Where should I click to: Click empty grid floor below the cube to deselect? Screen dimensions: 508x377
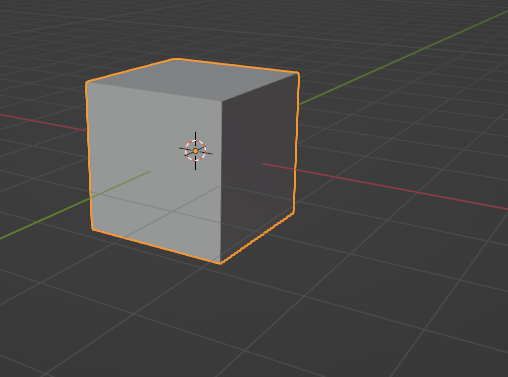click(253, 320)
